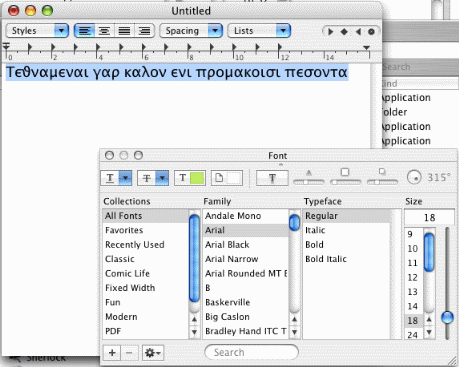Select the Comic Life collection

click(146, 273)
